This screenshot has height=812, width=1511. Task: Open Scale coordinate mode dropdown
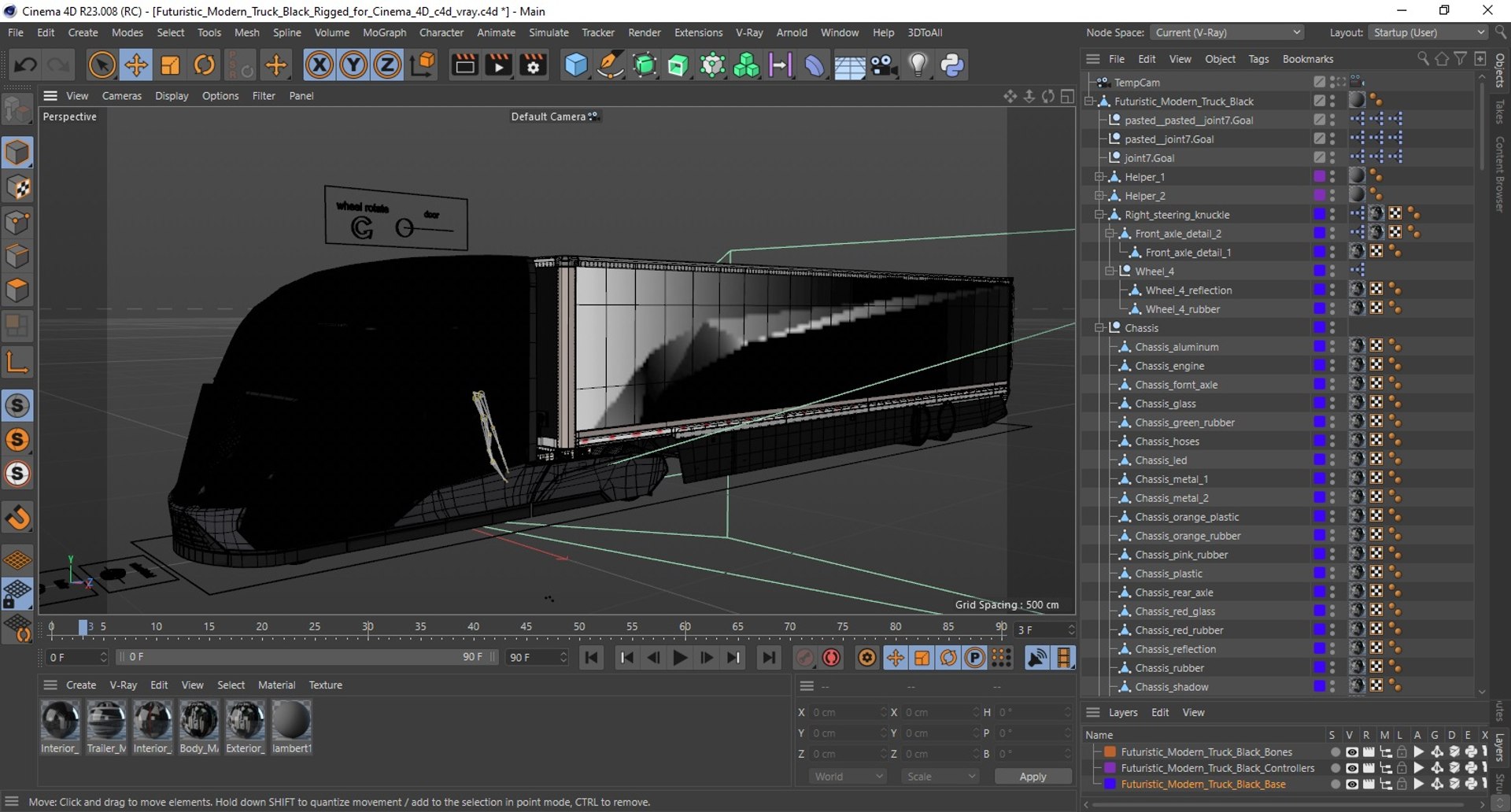(x=940, y=777)
